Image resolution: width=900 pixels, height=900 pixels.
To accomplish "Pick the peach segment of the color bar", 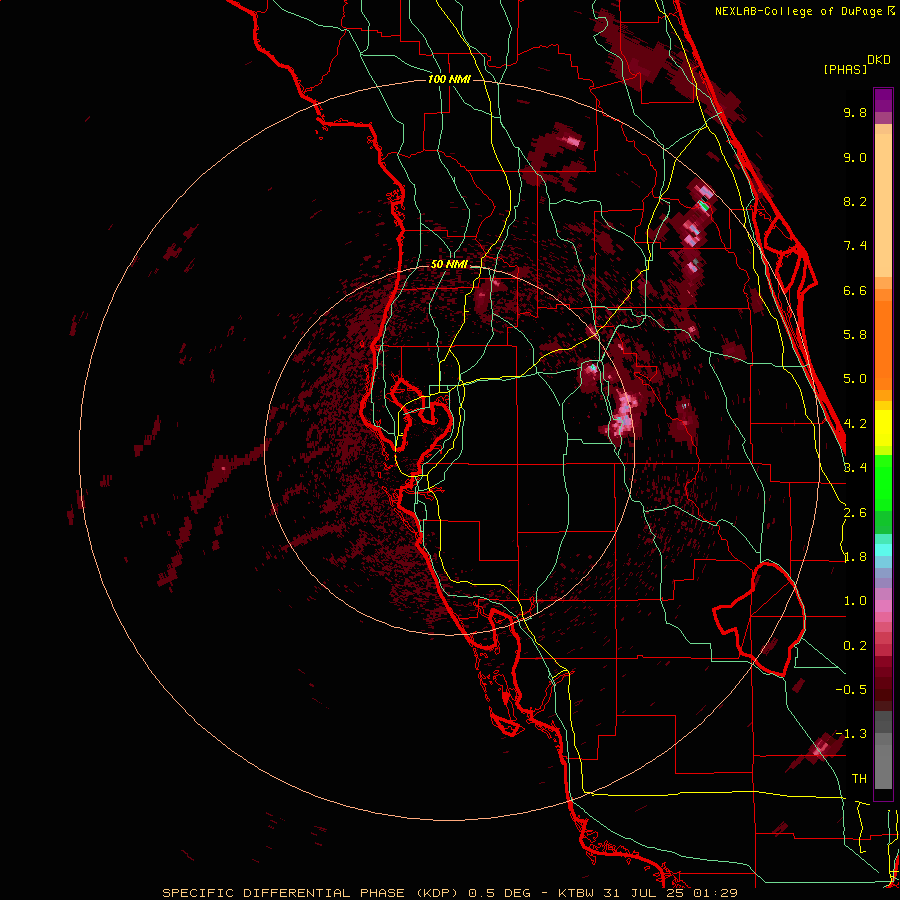I will coord(883,201).
